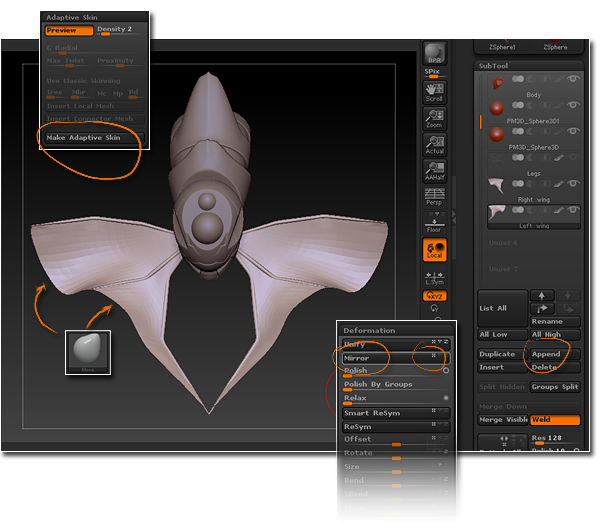Select the Zoom canvas tool

[434, 118]
